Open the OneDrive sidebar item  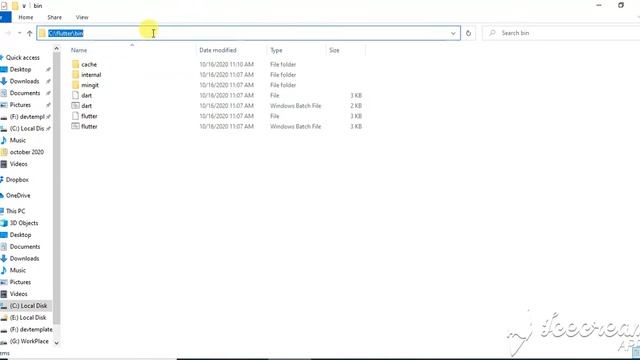pos(18,196)
